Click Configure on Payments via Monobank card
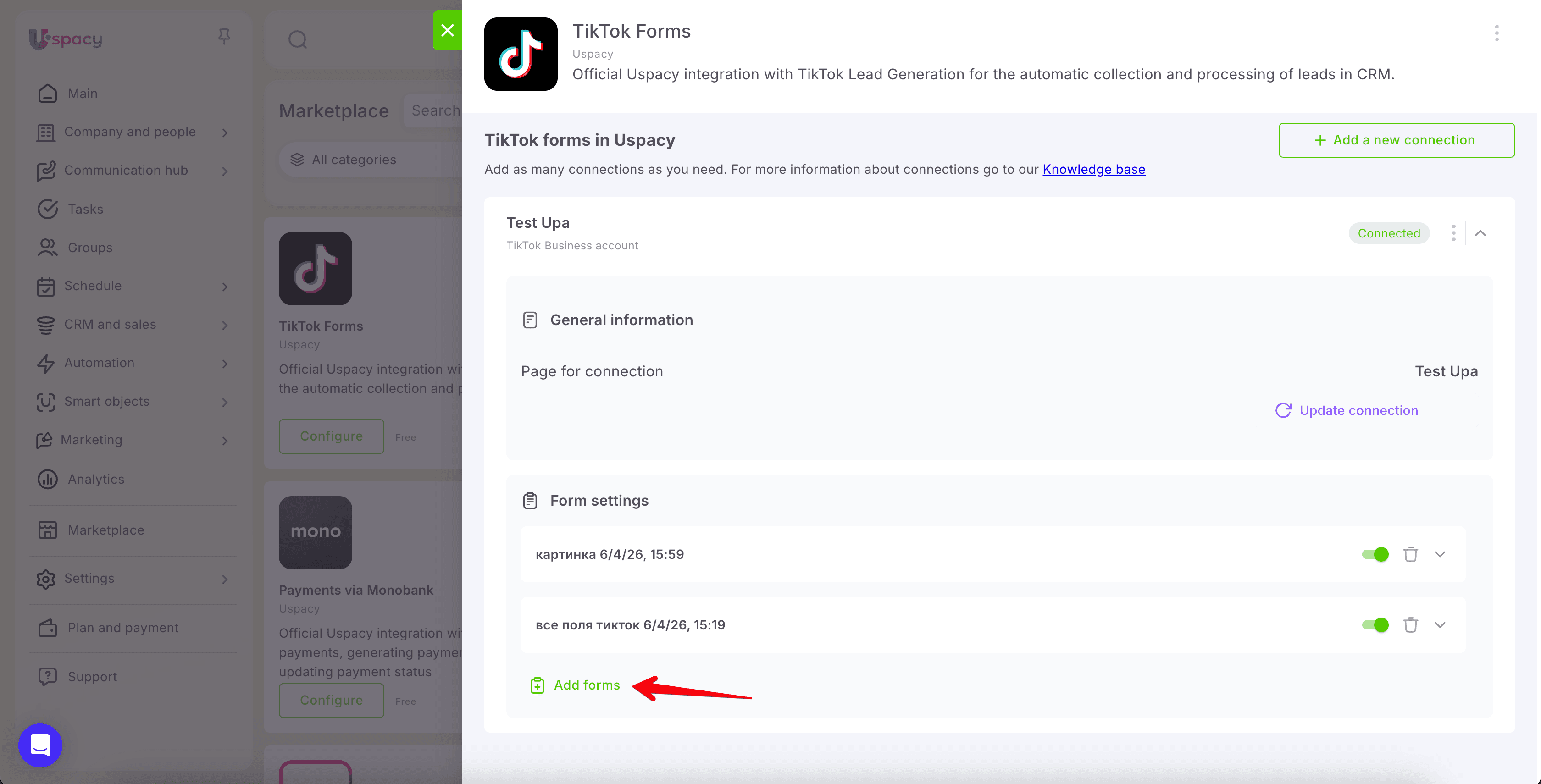1541x784 pixels. point(332,700)
